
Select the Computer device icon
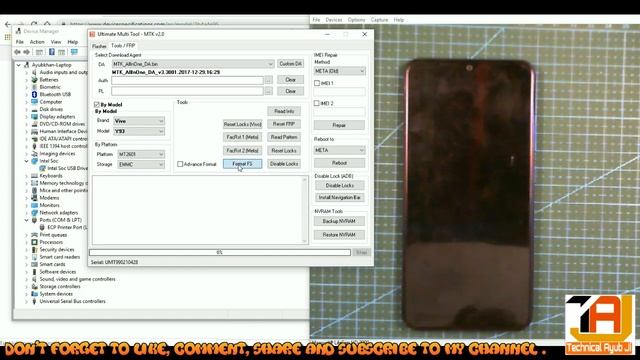pos(35,102)
